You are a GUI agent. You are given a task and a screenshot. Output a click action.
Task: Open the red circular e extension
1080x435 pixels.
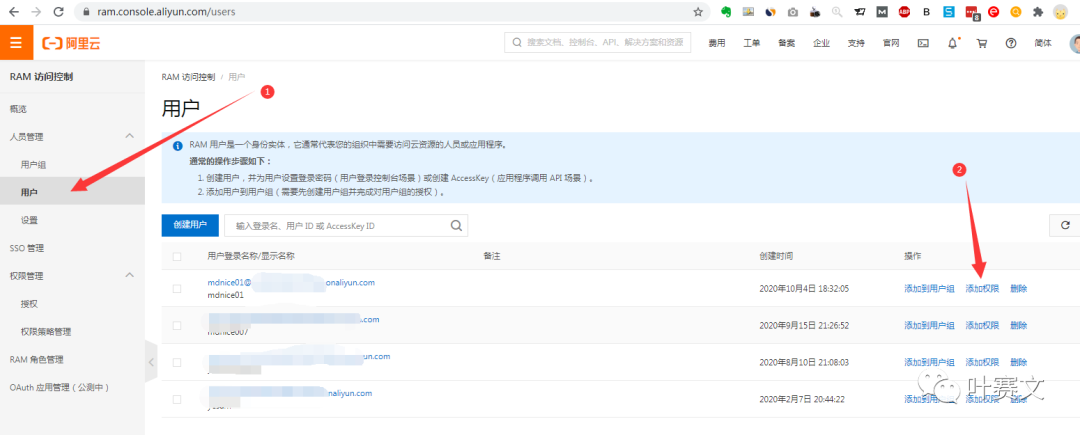993,12
